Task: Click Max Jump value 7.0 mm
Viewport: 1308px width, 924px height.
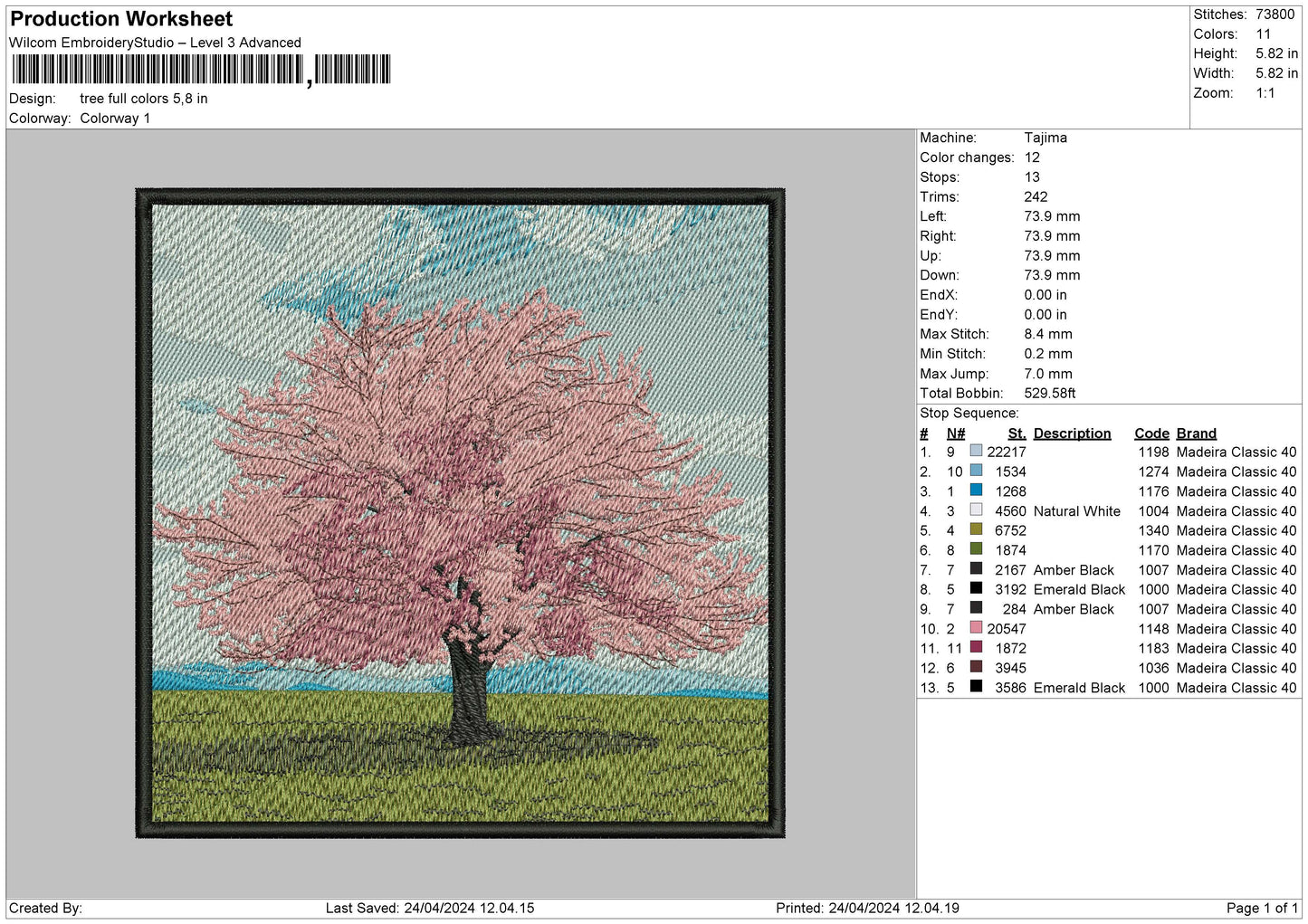Action: 1048,374
